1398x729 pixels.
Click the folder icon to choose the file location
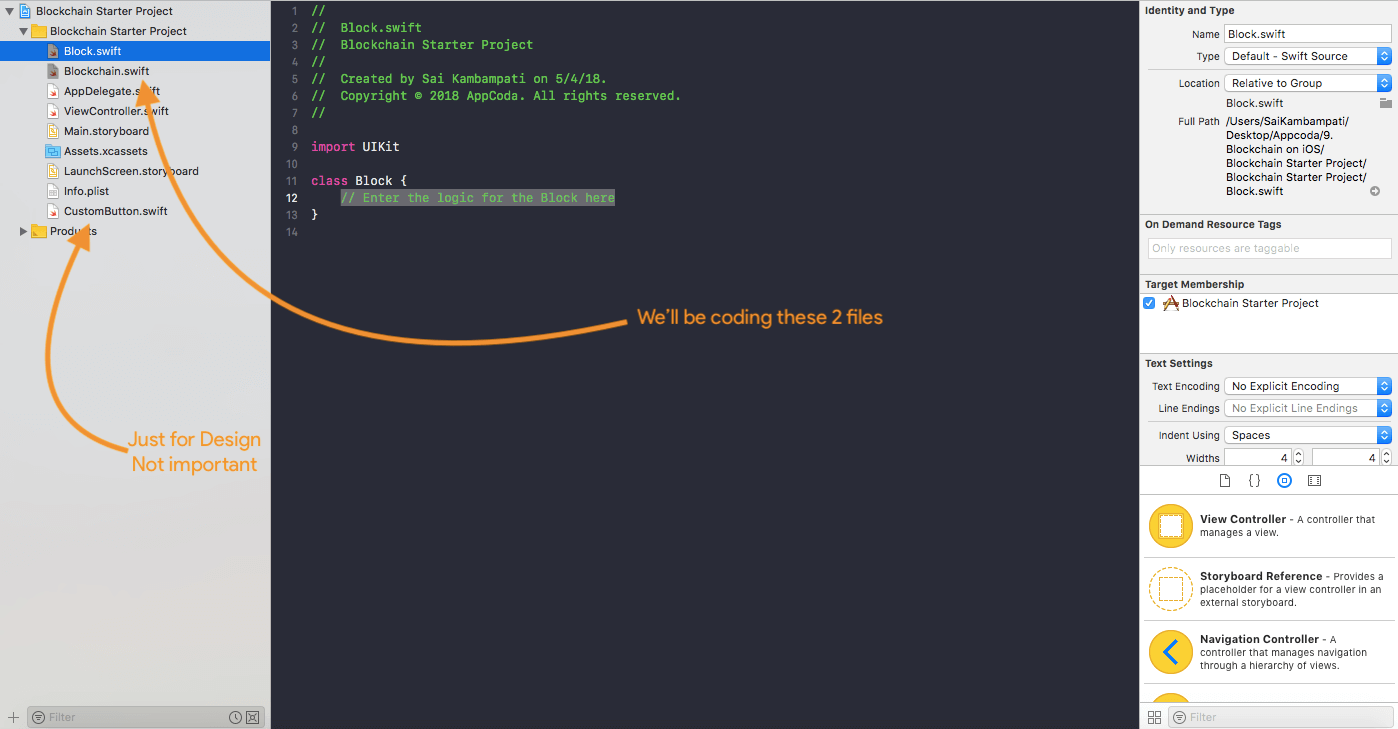(1385, 103)
